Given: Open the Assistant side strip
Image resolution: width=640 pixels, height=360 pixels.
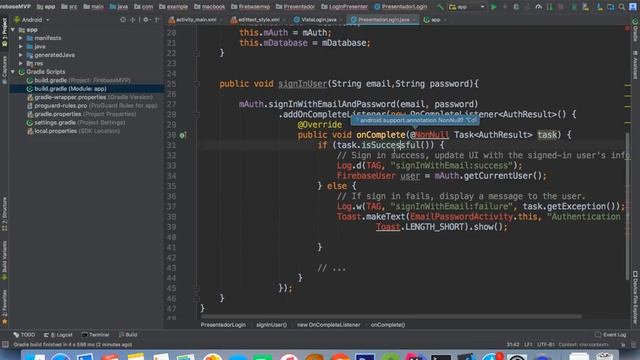Looking at the screenshot, I should tap(635, 64).
